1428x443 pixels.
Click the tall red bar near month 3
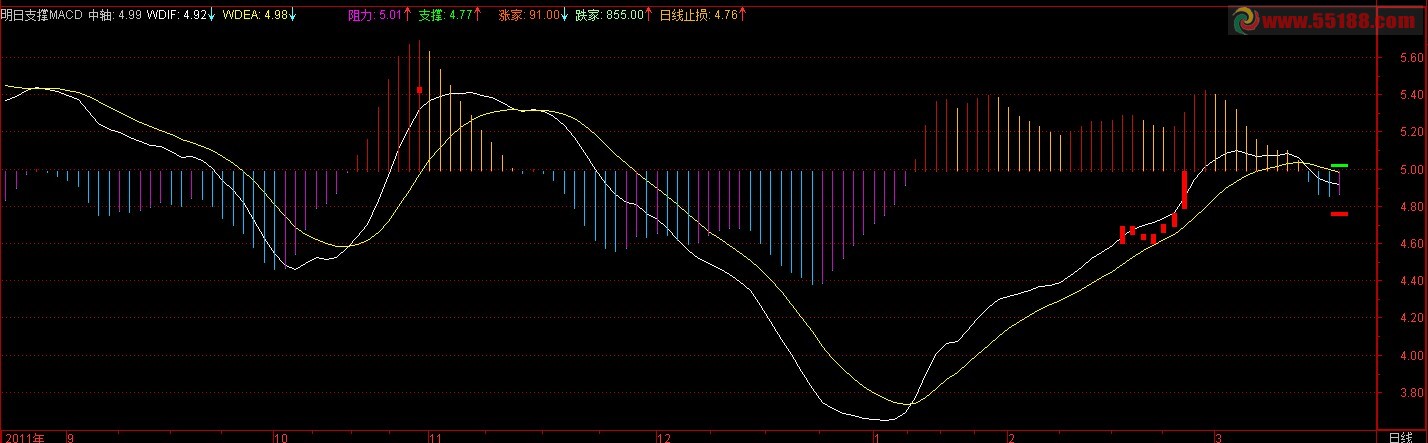pos(1184,189)
